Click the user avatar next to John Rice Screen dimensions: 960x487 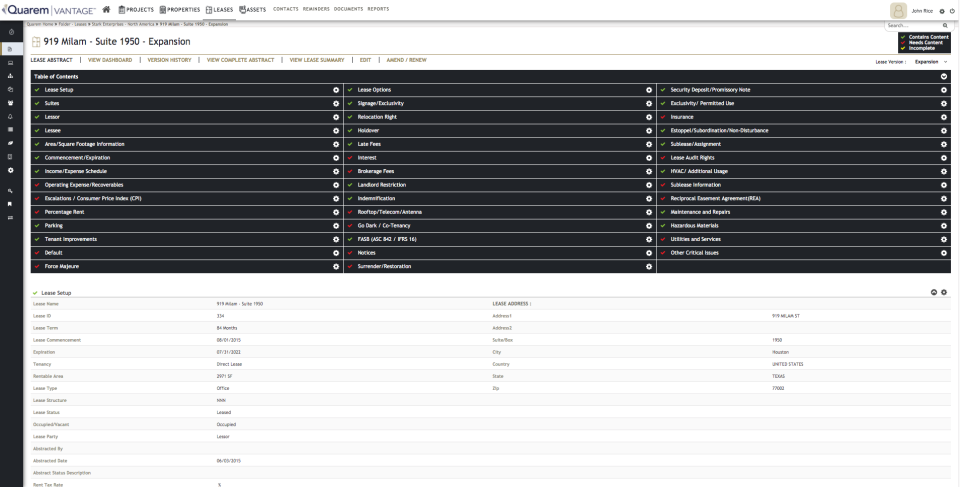[x=898, y=11]
